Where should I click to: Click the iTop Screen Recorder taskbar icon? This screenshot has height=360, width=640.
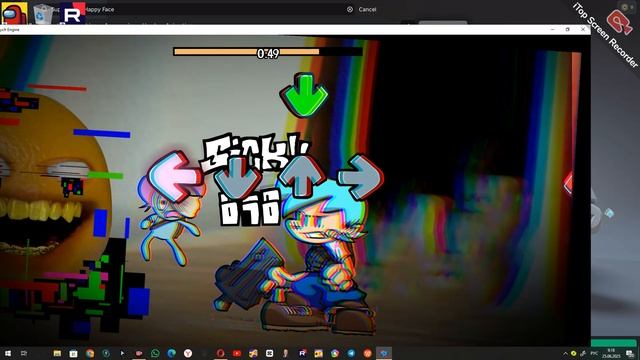[x=139, y=353]
